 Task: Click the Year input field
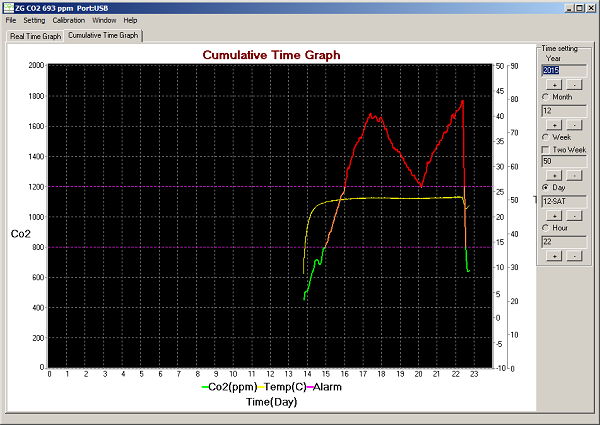coord(564,70)
